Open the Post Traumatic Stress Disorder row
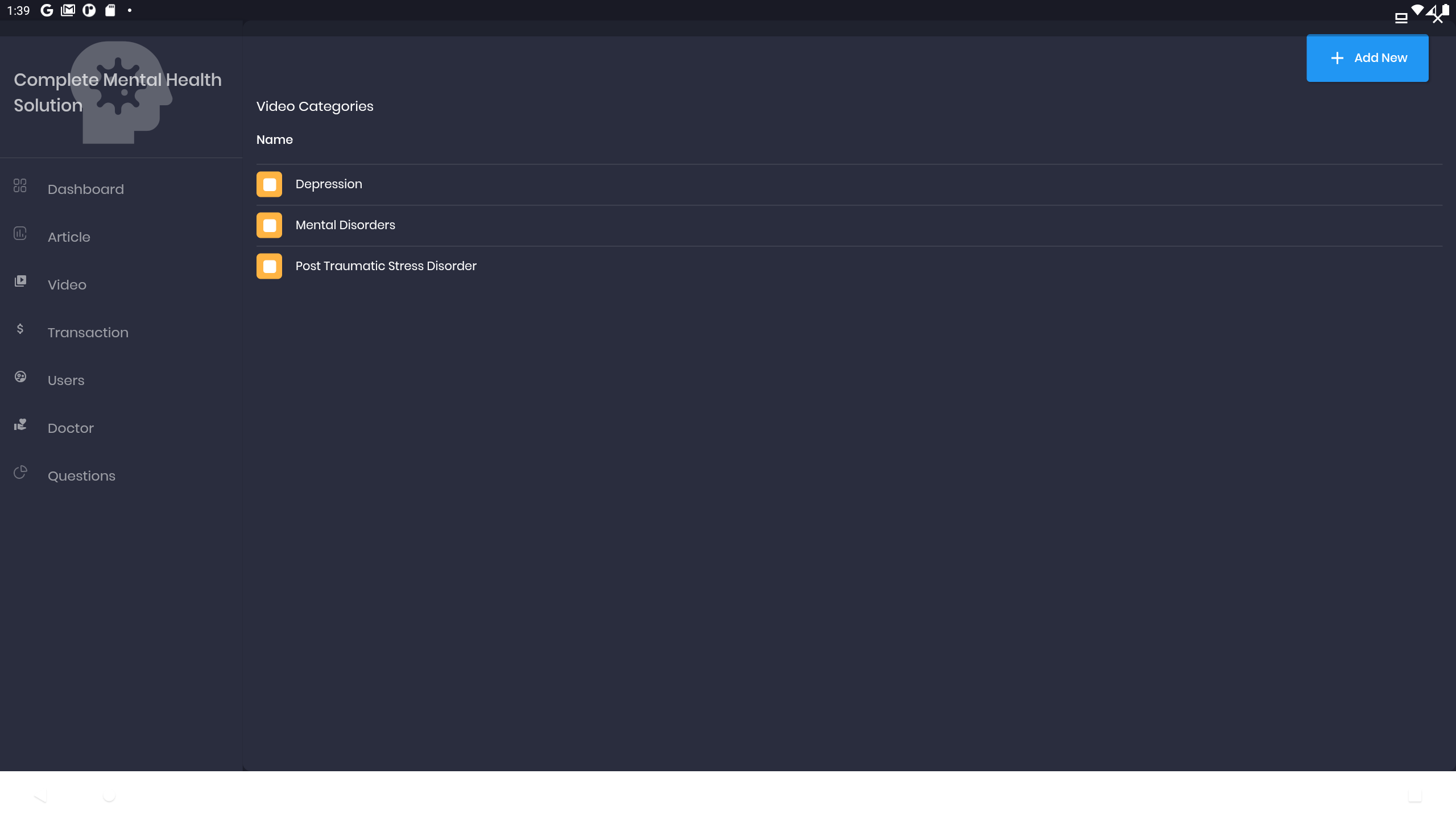1456x819 pixels. 386,266
